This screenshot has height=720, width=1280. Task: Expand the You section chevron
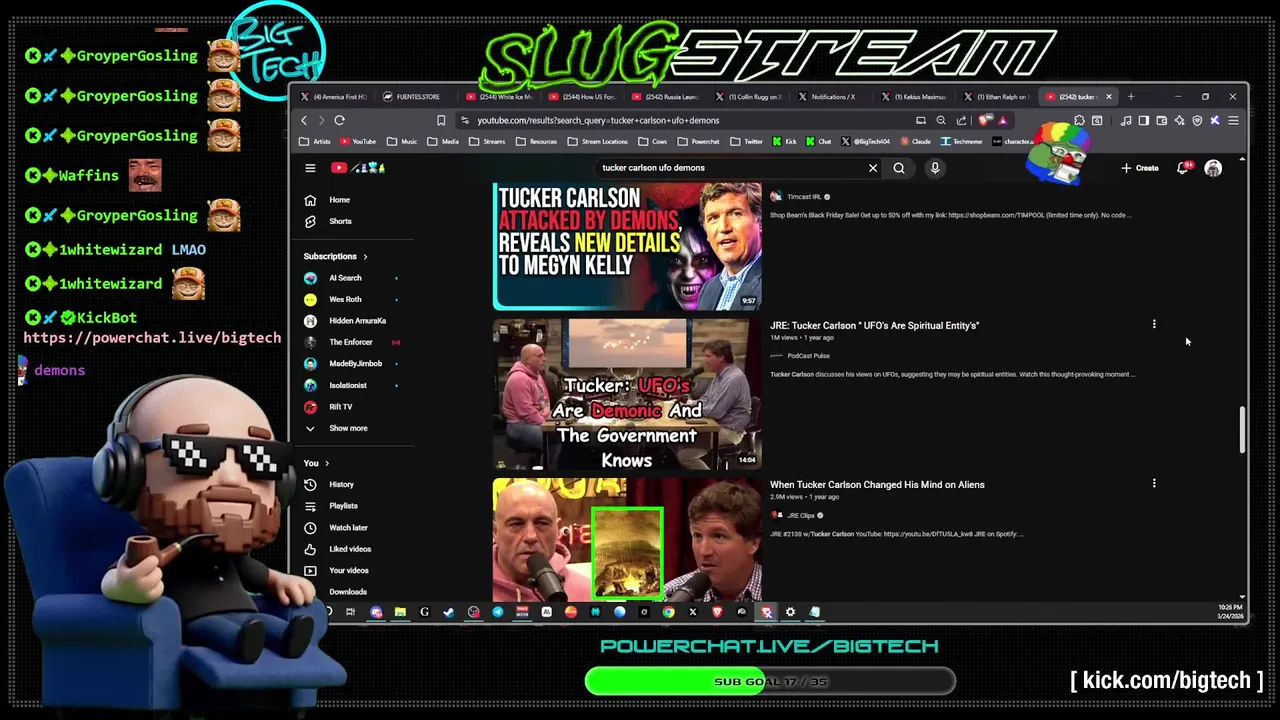326,463
